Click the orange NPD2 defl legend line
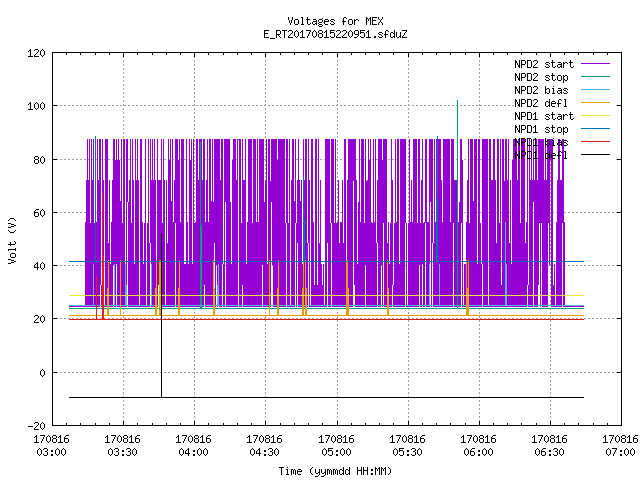 [x=596, y=103]
